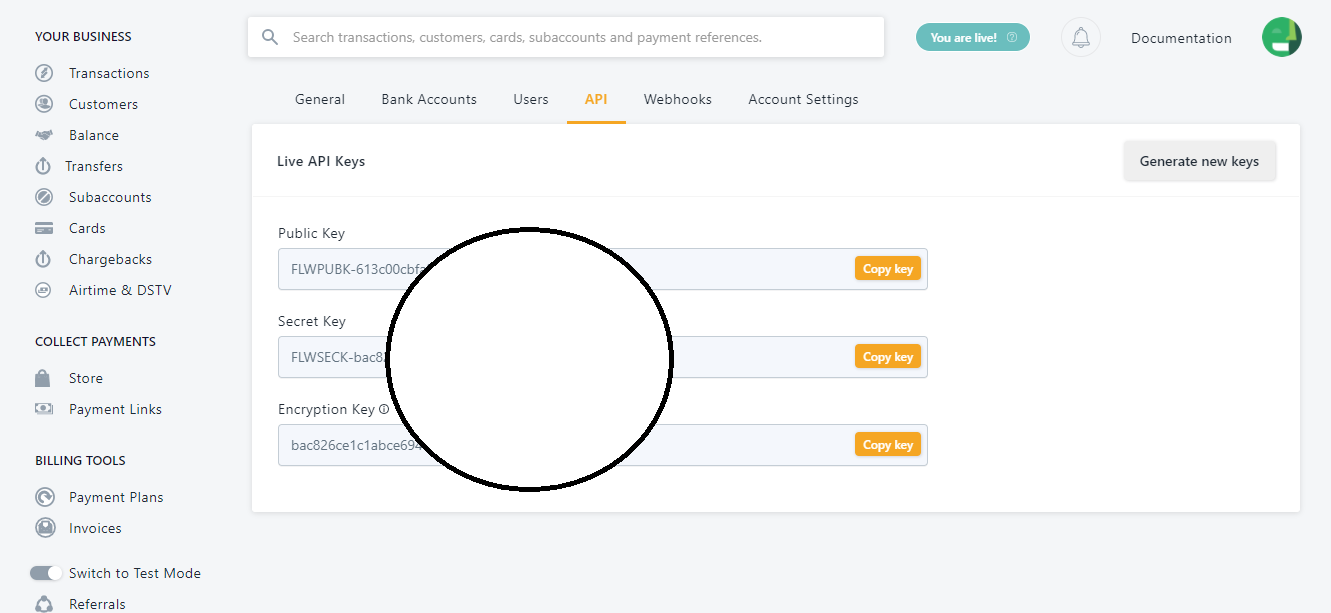Open Referrals in sidebar
Viewport: 1331px width, 613px height.
[x=97, y=604]
